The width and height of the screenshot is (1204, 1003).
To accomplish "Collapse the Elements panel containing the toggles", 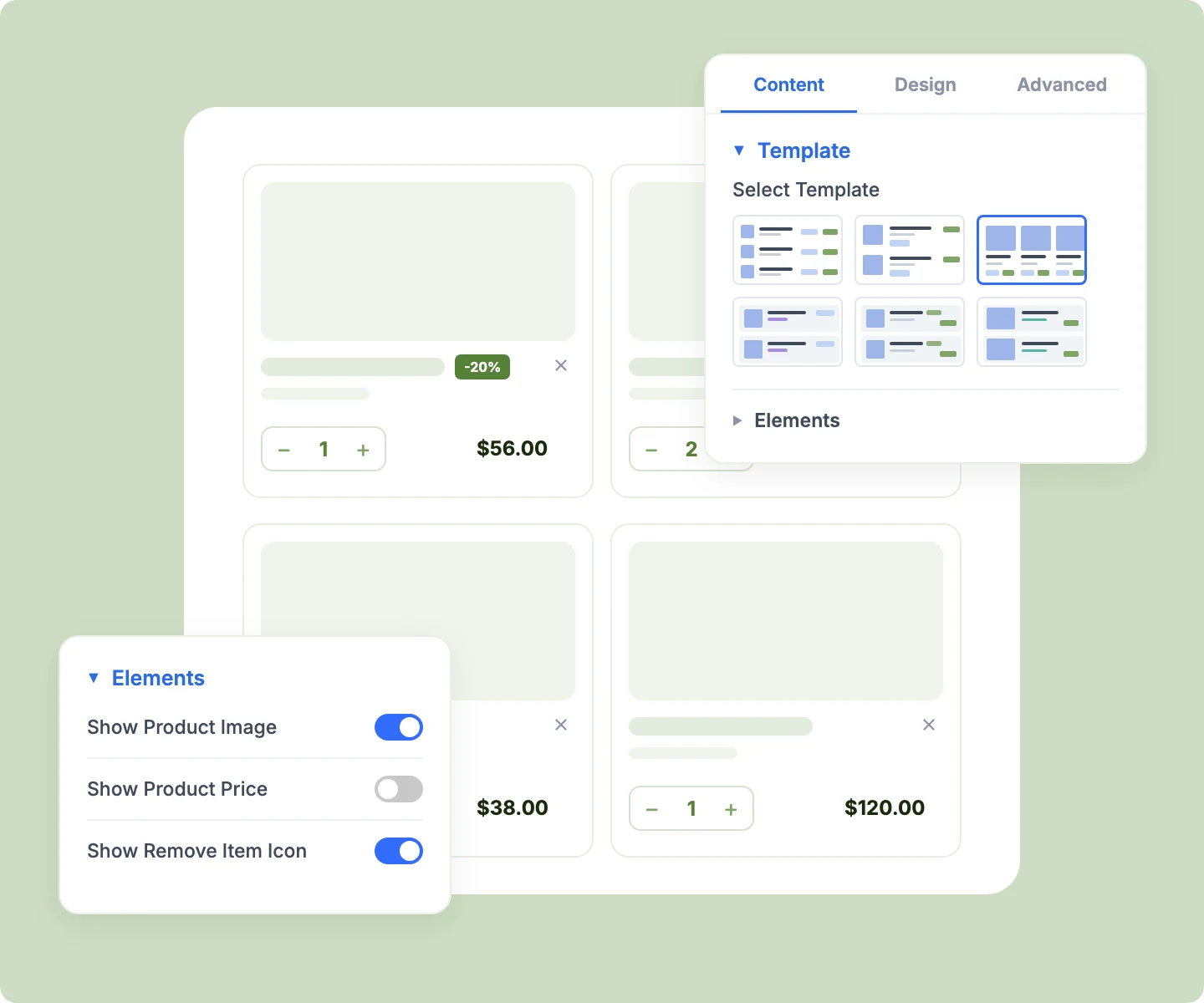I will pyautogui.click(x=146, y=678).
